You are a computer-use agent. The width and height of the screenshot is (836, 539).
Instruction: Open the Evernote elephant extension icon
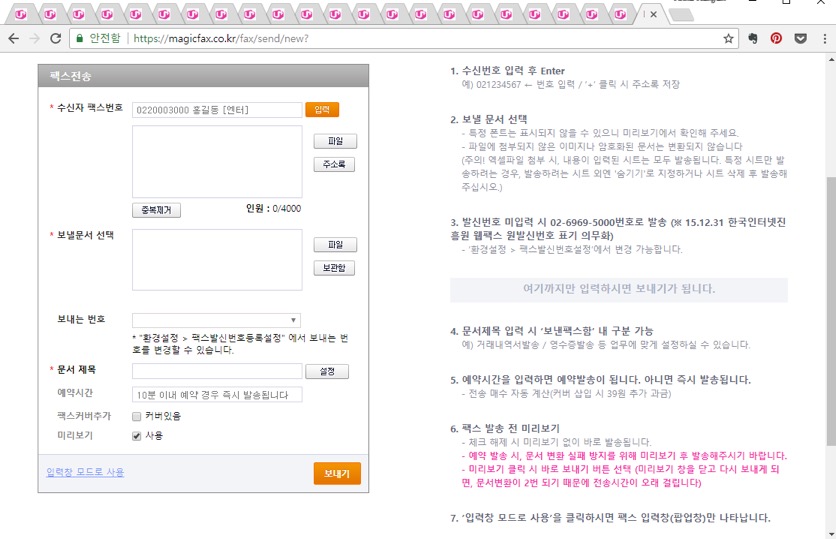753,38
